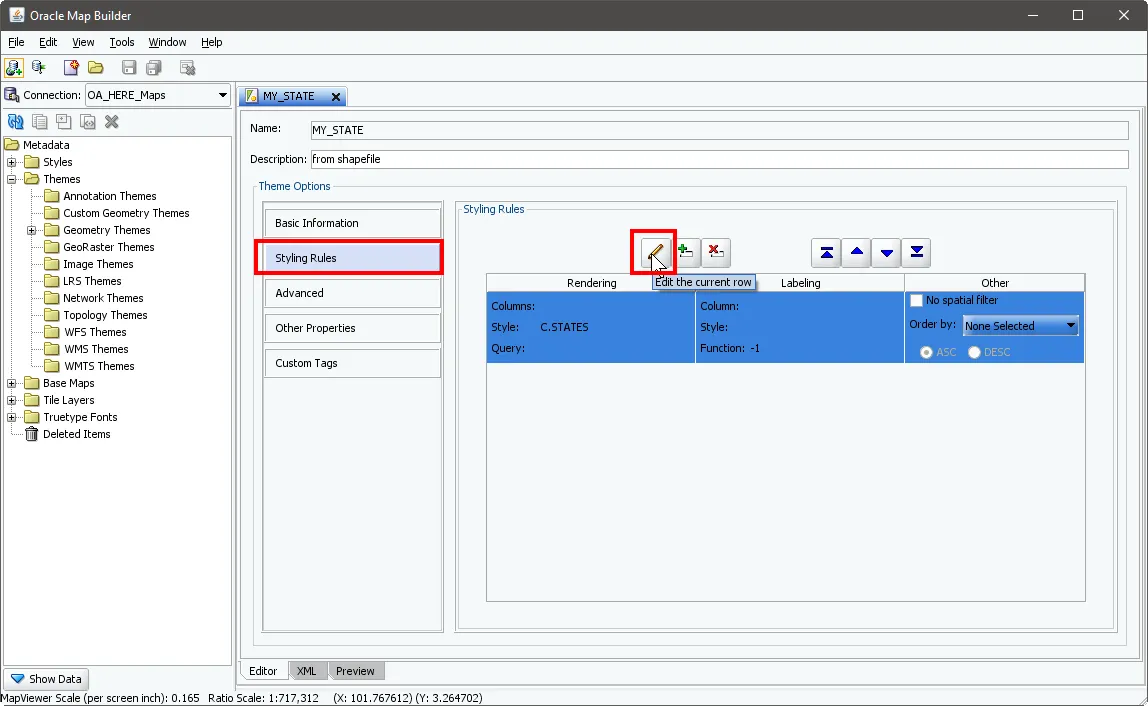Viewport: 1148px width, 706px height.
Task: Collapse the Themes tree node
Action: [12, 179]
